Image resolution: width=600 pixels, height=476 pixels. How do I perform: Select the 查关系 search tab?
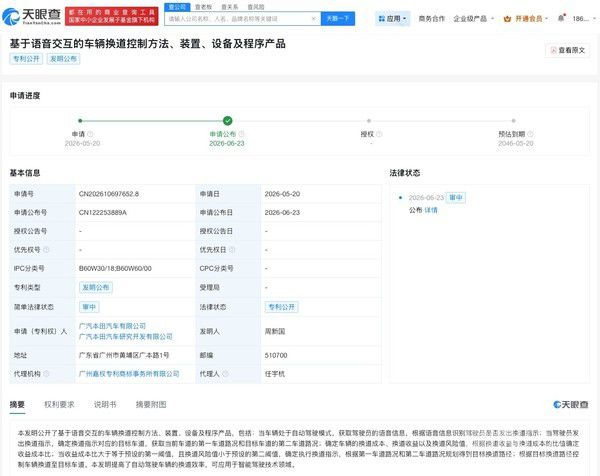click(230, 7)
